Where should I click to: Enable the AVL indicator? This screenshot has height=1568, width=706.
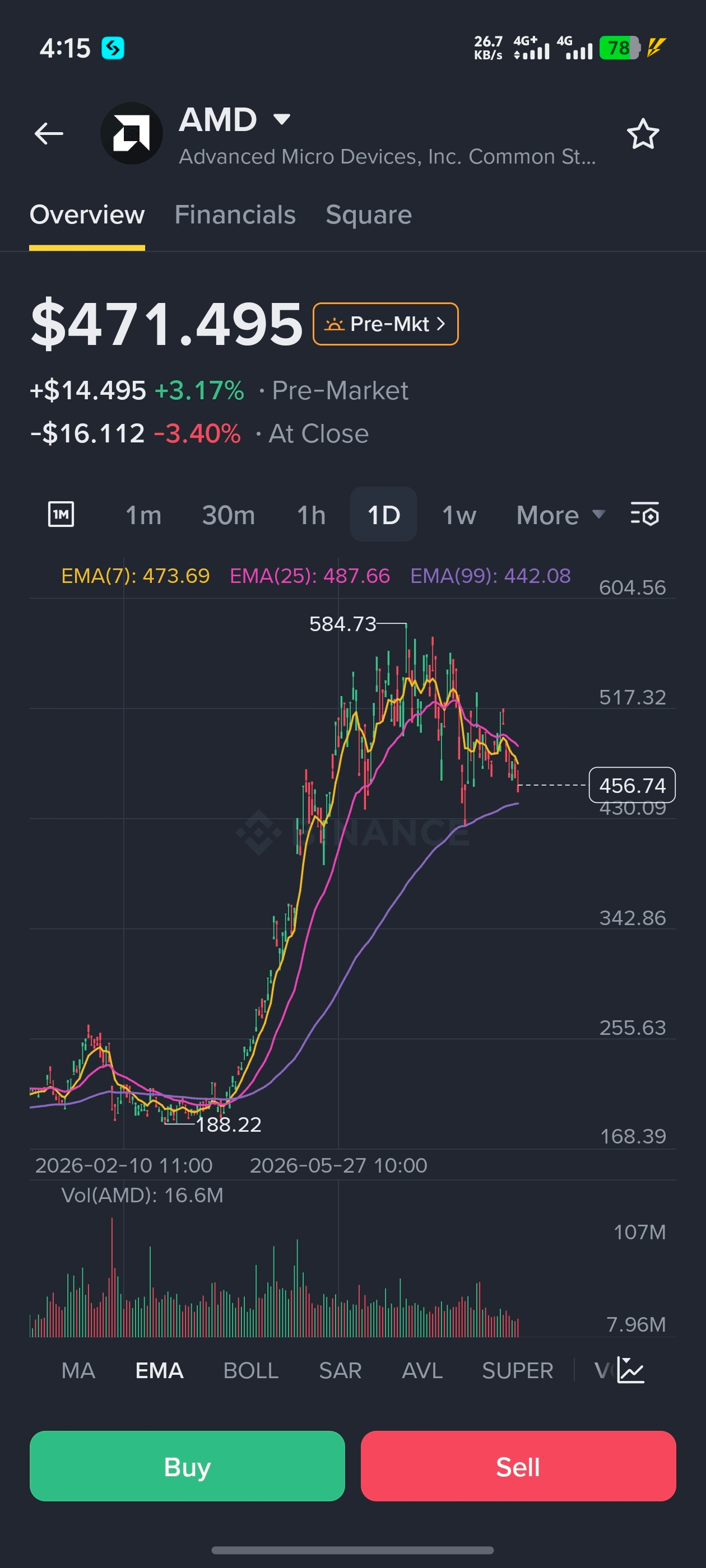tap(421, 1370)
